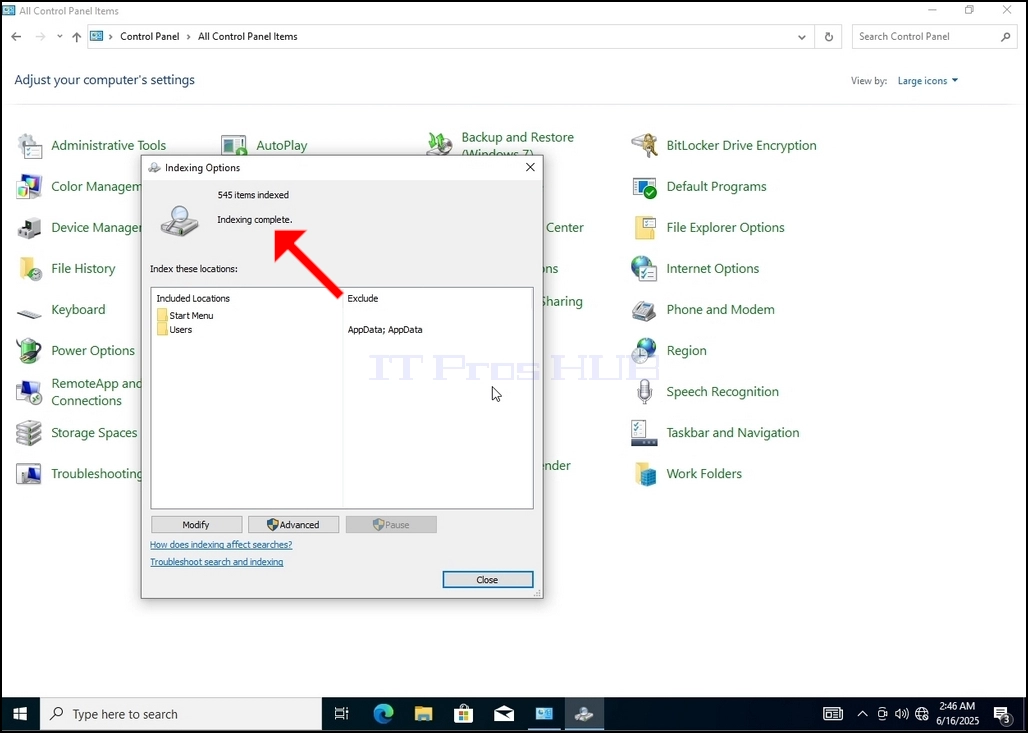Click the Up one level arrow

tap(77, 37)
